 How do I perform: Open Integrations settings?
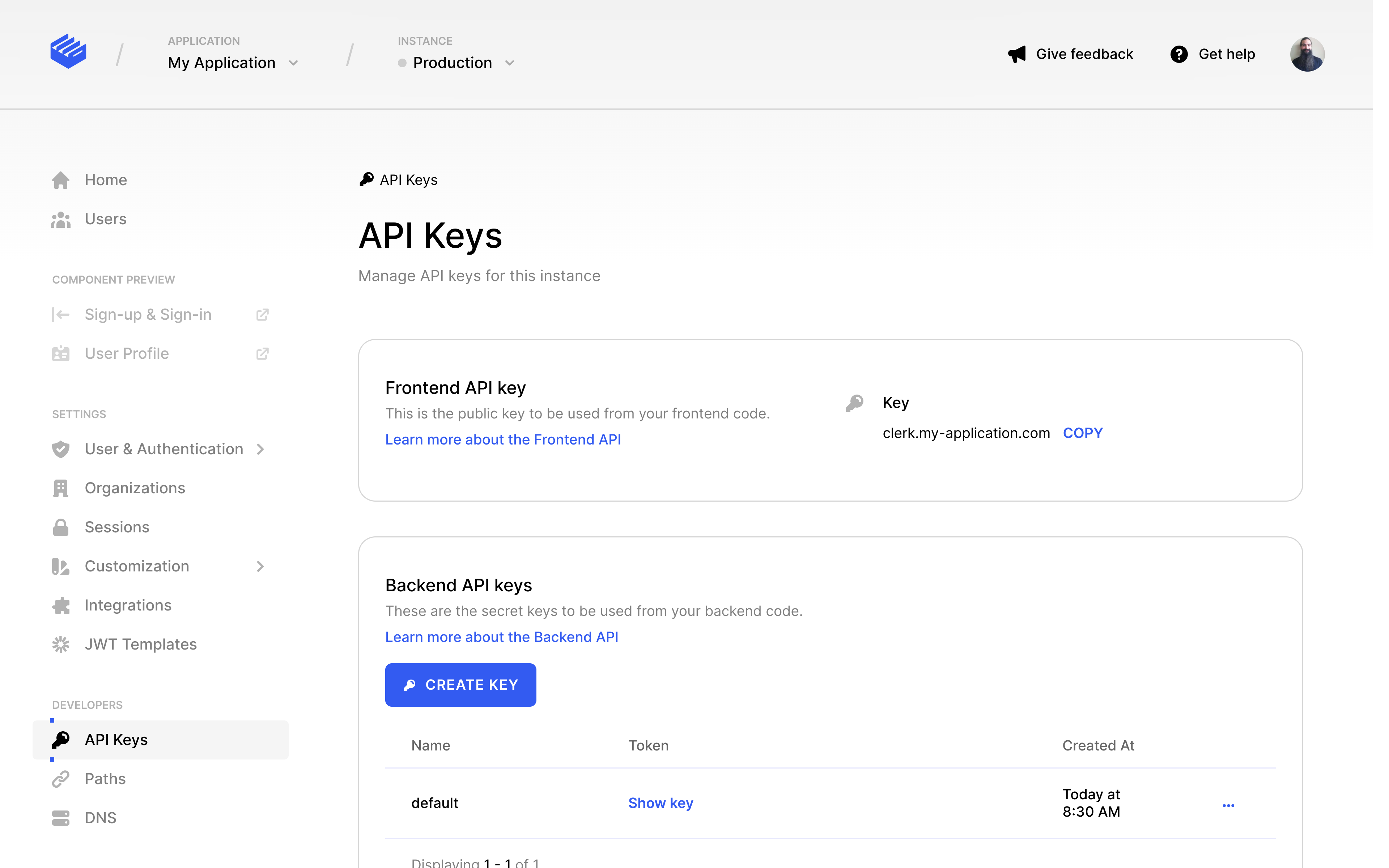(x=128, y=605)
